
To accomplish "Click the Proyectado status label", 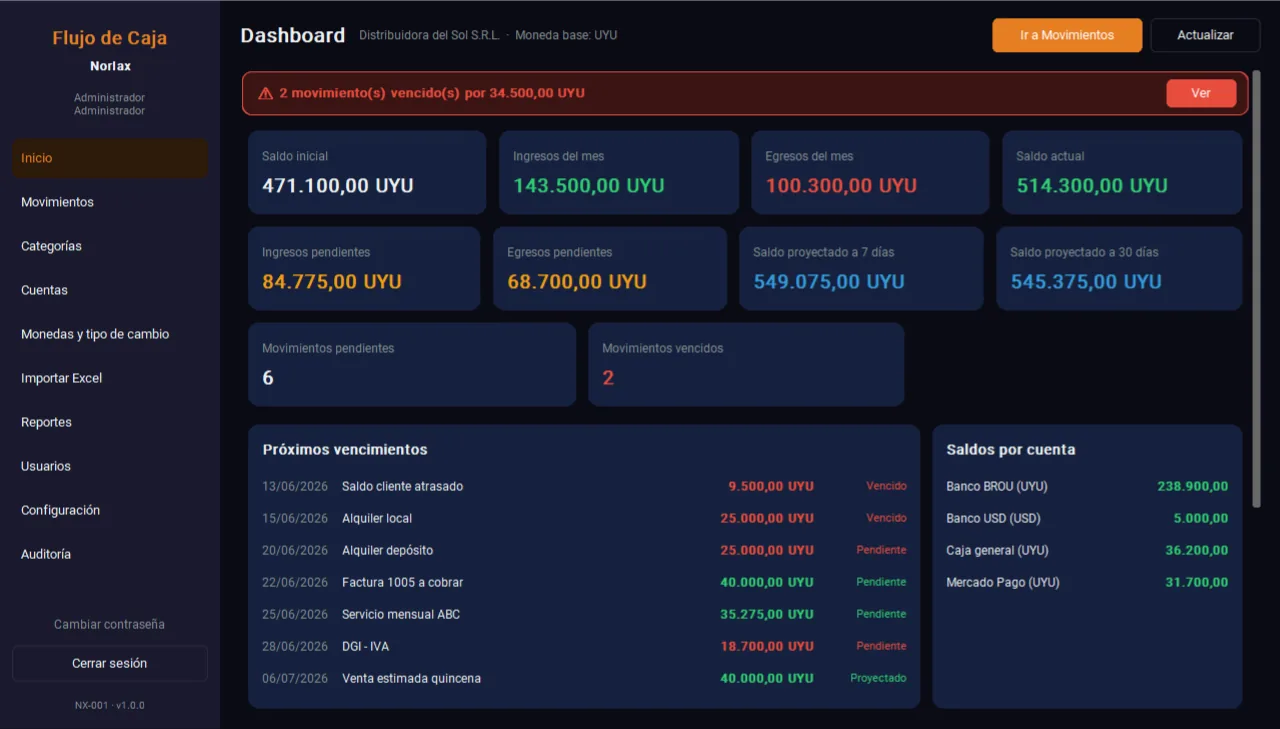I will 878,678.
